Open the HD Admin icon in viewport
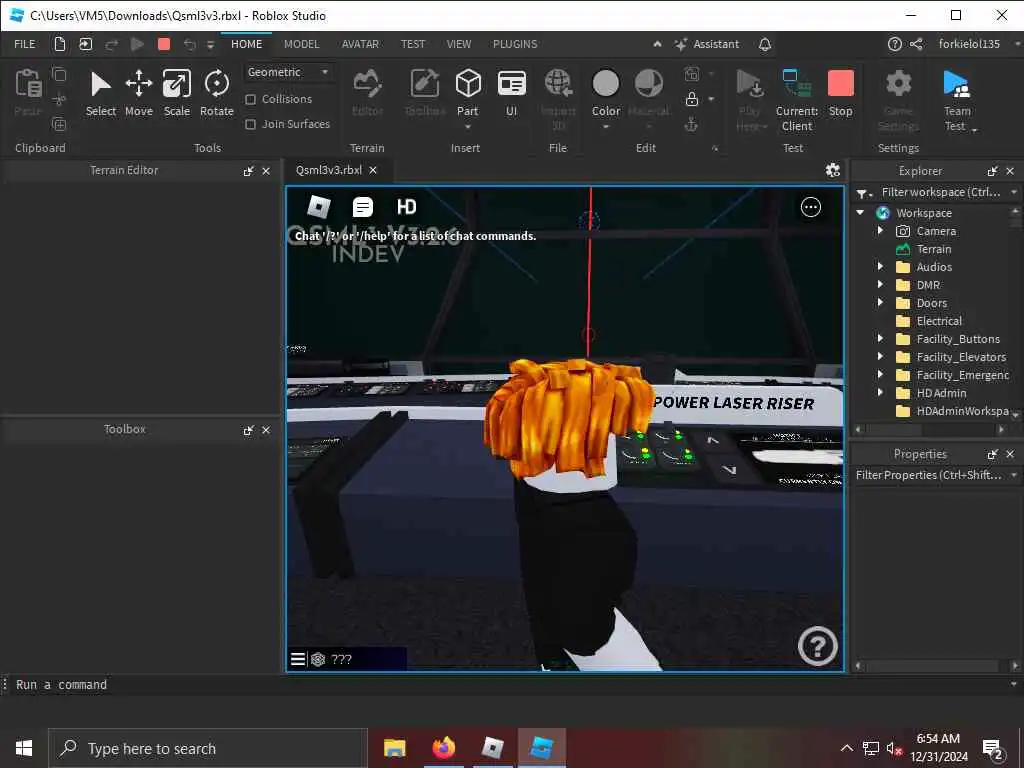This screenshot has height=768, width=1024. [406, 207]
